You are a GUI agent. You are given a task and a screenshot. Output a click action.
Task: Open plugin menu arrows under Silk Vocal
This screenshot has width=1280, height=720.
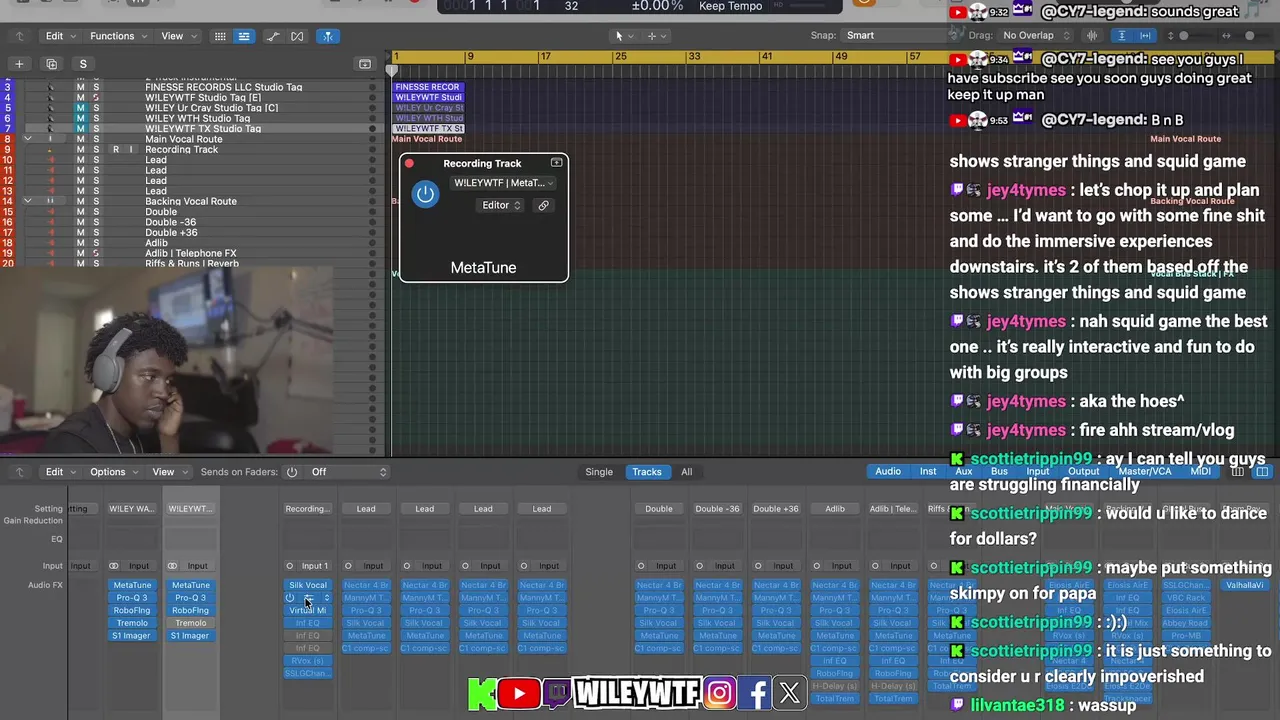pos(326,598)
